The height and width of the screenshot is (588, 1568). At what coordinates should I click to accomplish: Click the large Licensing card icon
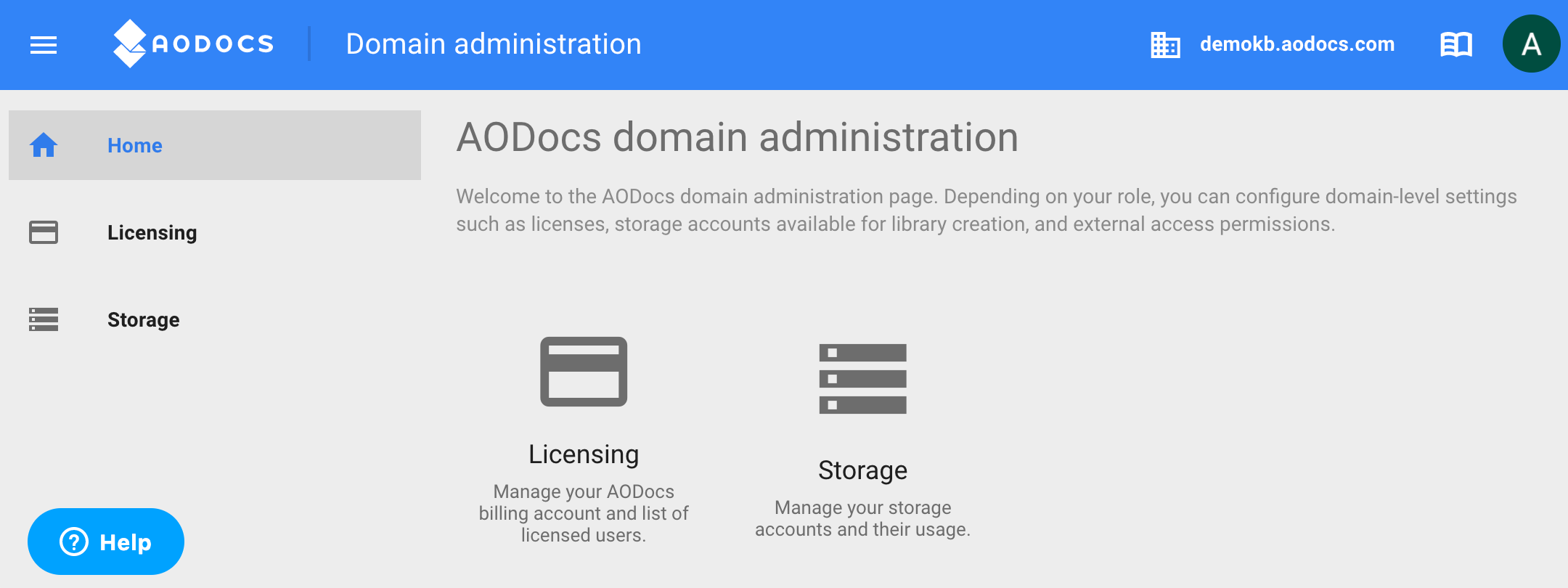(584, 372)
